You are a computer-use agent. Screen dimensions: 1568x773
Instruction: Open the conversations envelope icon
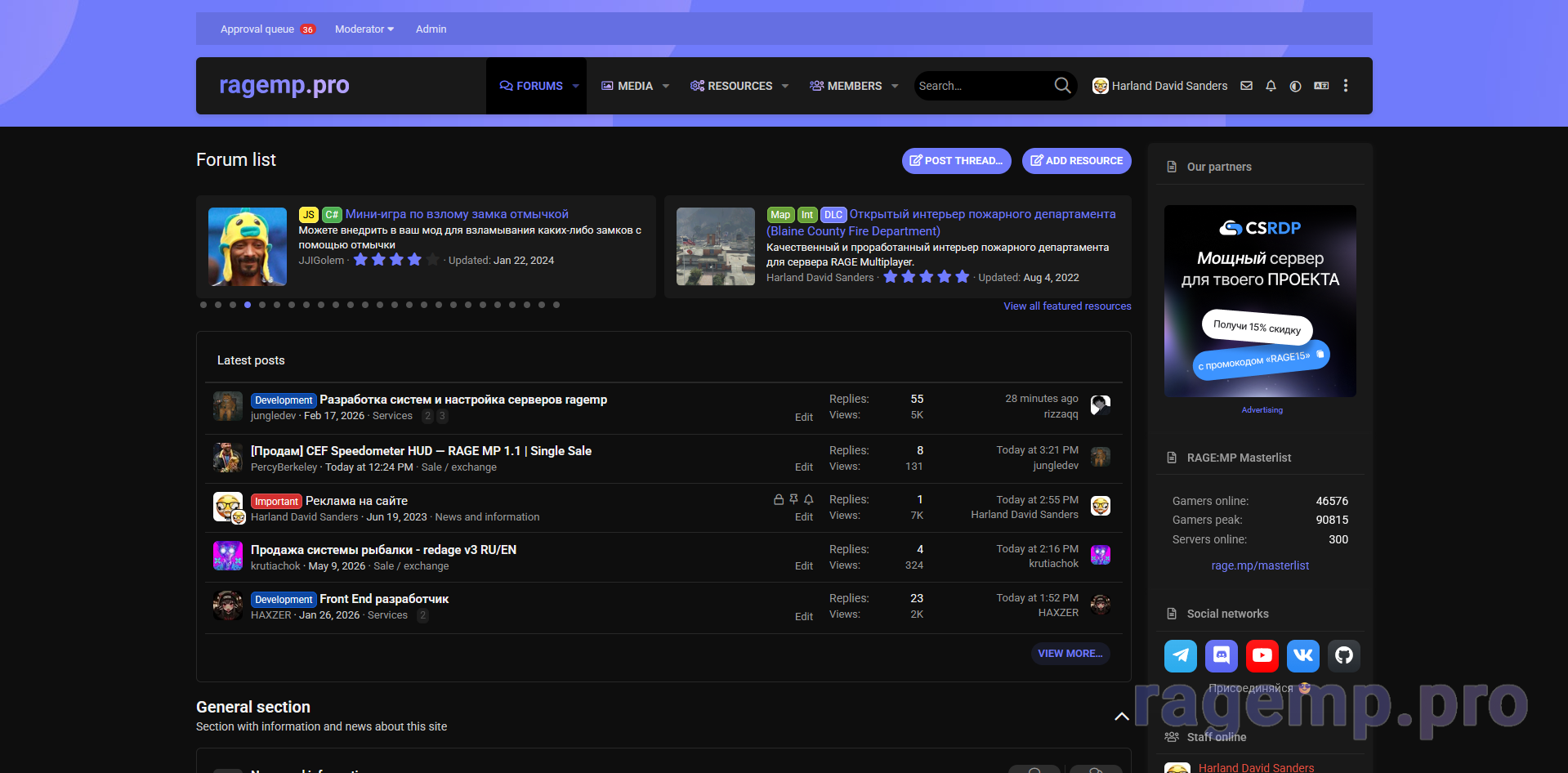(x=1246, y=86)
